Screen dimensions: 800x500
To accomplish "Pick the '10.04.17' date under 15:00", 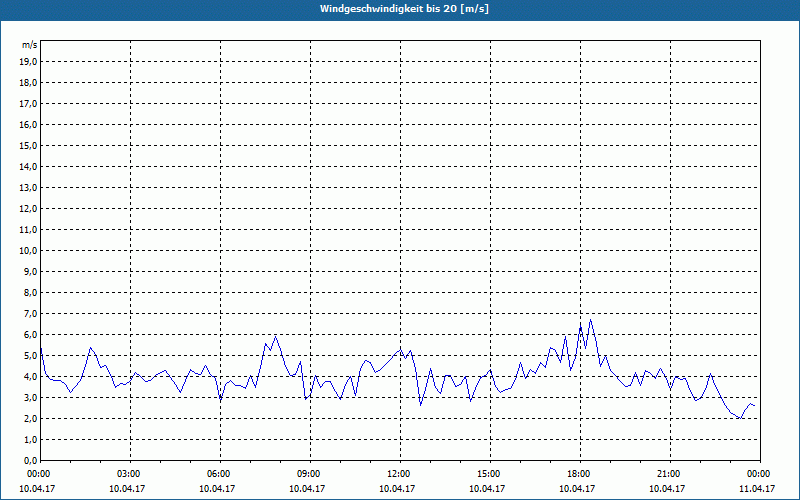I will click(487, 488).
